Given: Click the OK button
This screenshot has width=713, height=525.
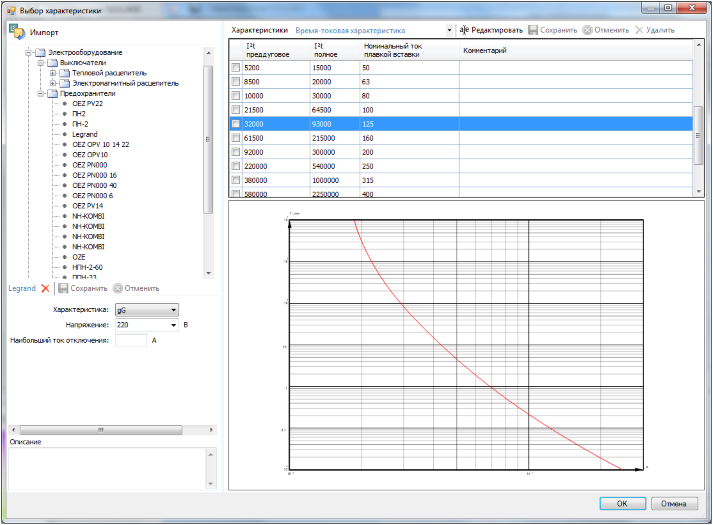Looking at the screenshot, I should click(623, 503).
